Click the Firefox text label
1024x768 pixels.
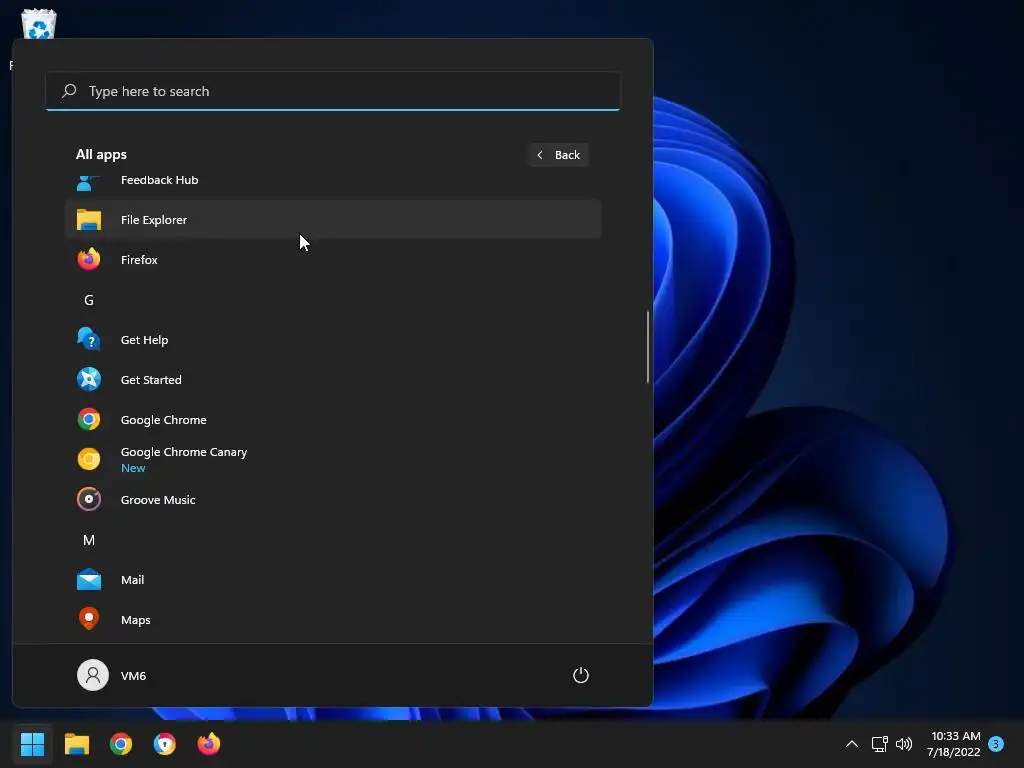(x=139, y=259)
